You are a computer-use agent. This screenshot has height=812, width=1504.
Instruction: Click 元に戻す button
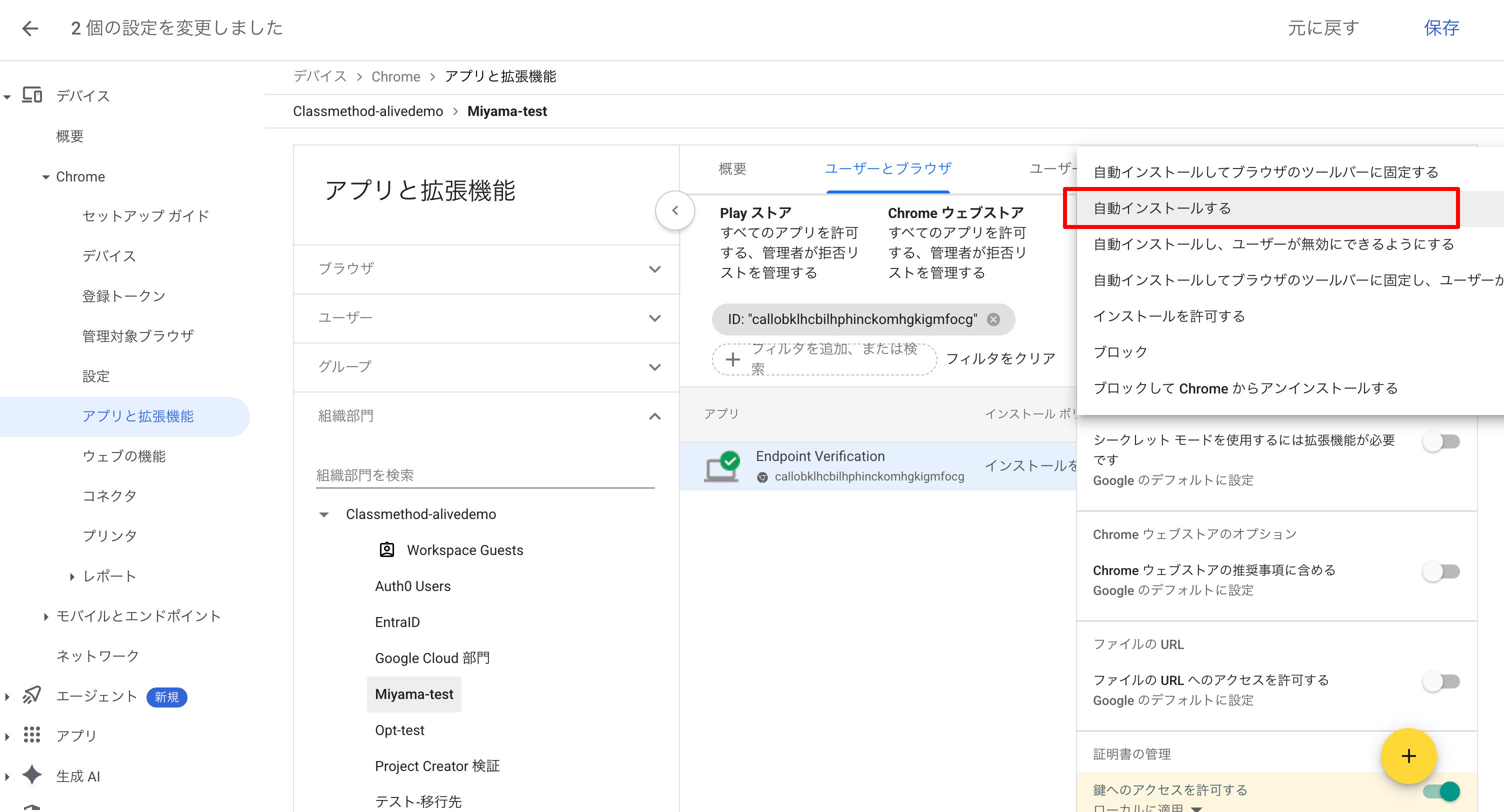click(1323, 28)
